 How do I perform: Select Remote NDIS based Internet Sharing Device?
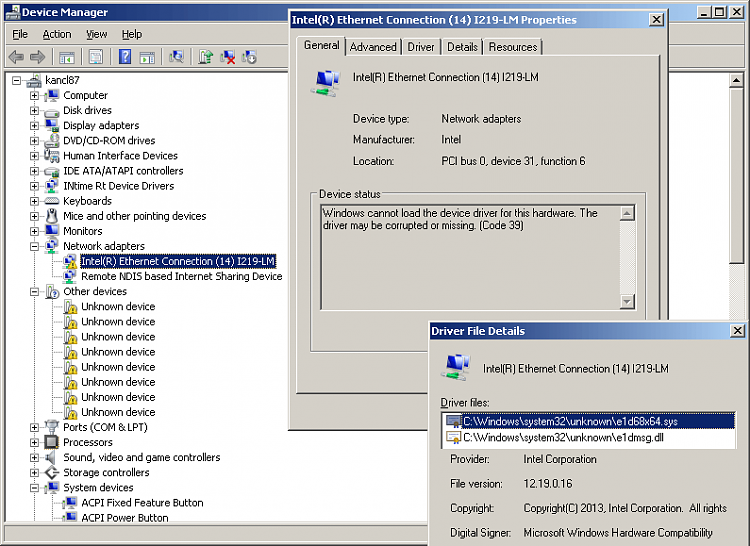[182, 276]
